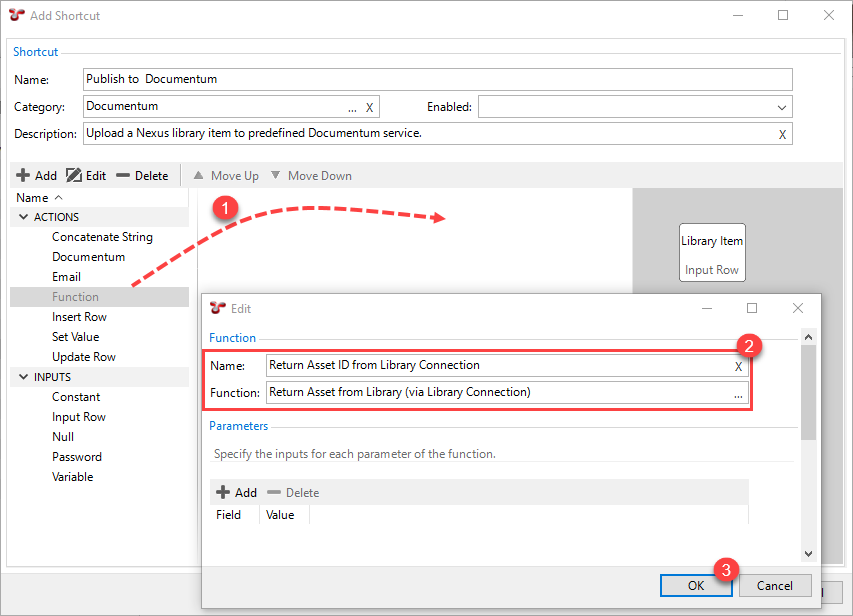
Task: Click the Delete minus icon in toolbar
Action: (x=123, y=175)
